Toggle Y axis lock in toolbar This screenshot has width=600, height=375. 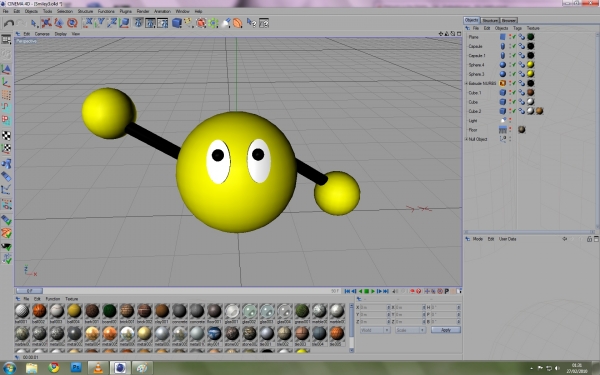tap(100, 23)
